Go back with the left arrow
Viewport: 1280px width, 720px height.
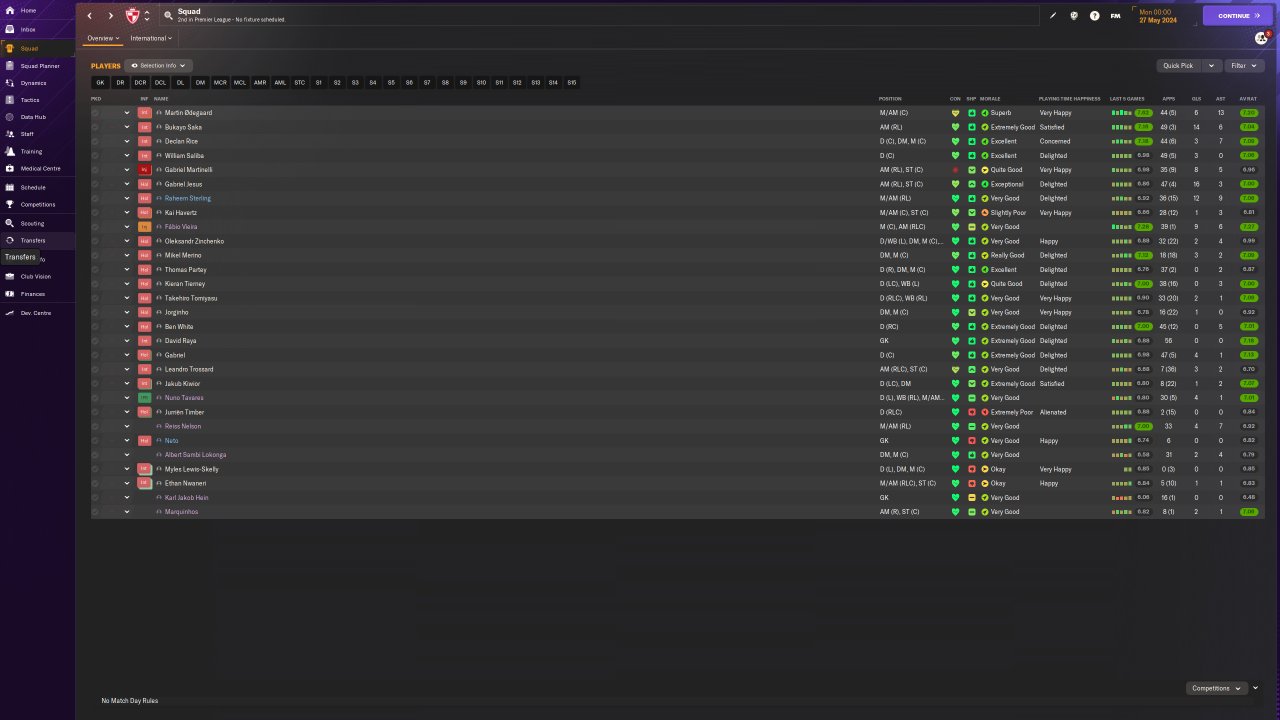[89, 16]
